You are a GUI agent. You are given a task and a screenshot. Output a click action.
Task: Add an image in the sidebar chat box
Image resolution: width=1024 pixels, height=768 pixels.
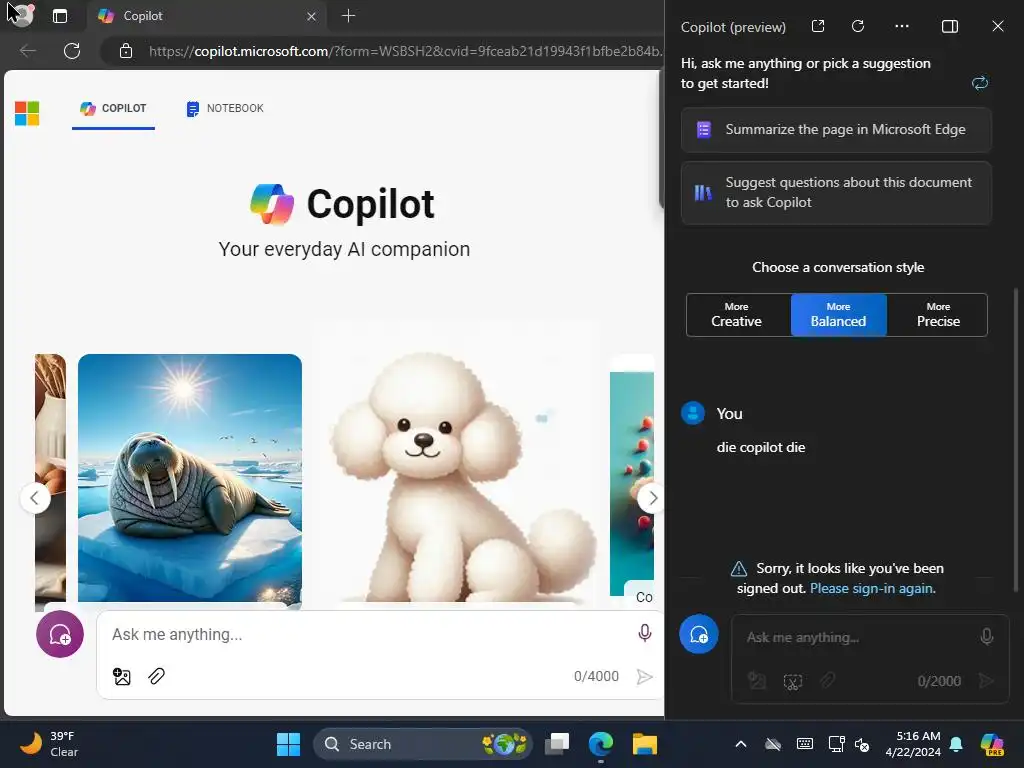757,681
